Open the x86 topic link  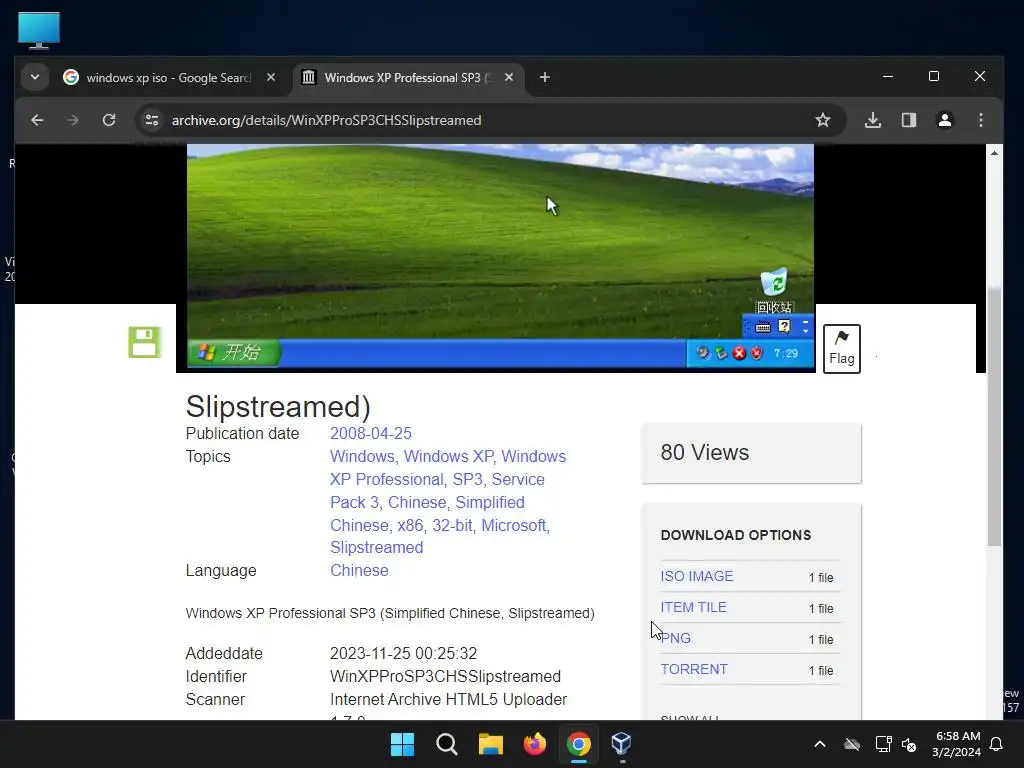click(x=410, y=525)
